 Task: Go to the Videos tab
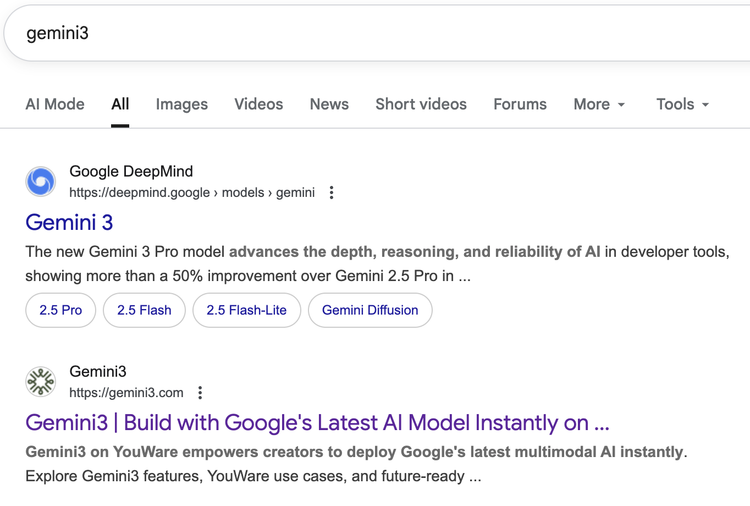(258, 104)
